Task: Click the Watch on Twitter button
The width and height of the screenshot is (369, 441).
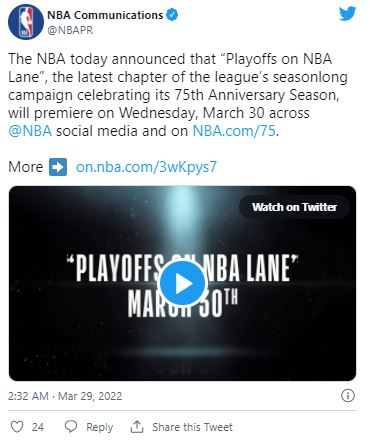Action: 294,207
